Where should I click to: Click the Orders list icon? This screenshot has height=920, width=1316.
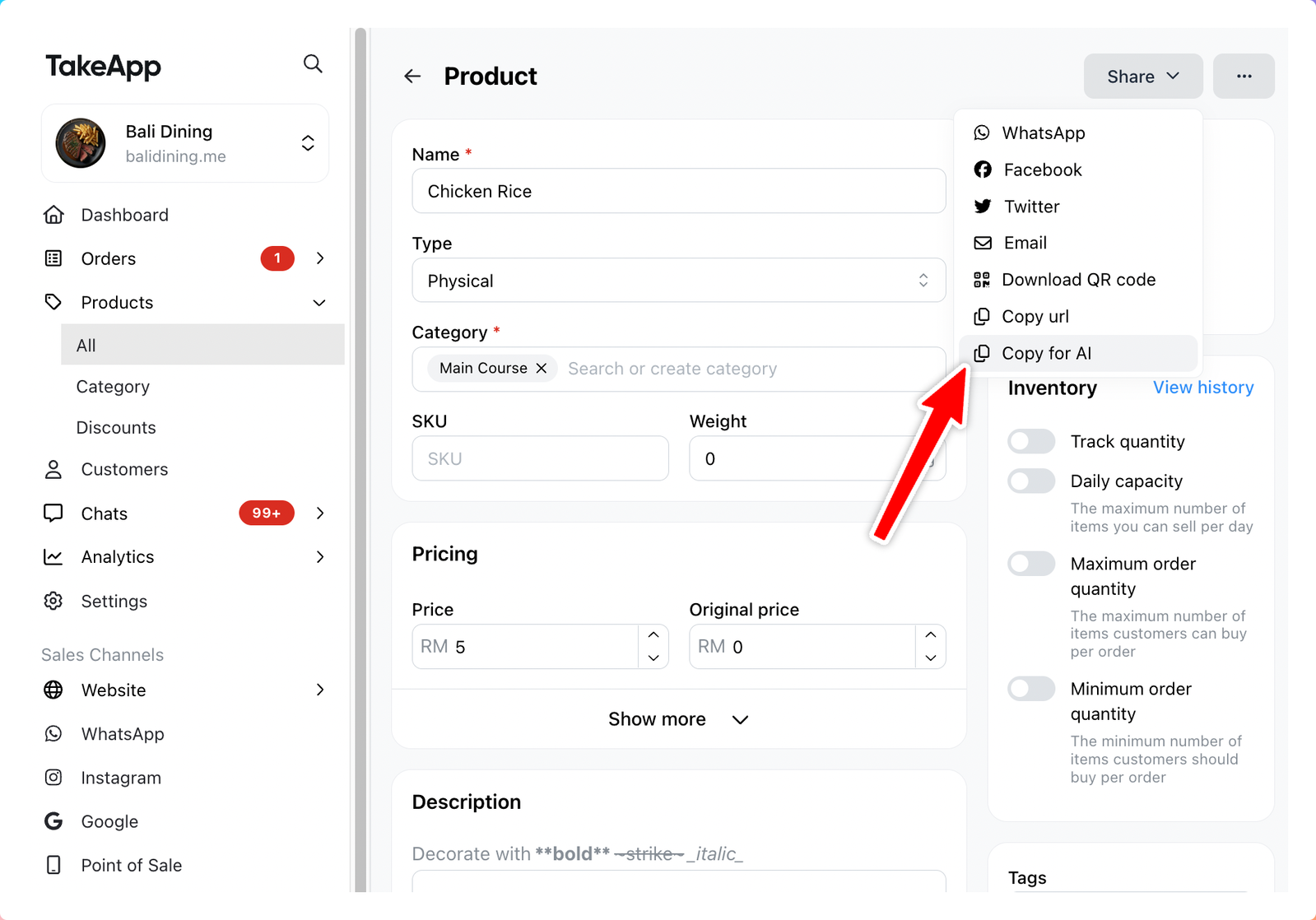[53, 258]
